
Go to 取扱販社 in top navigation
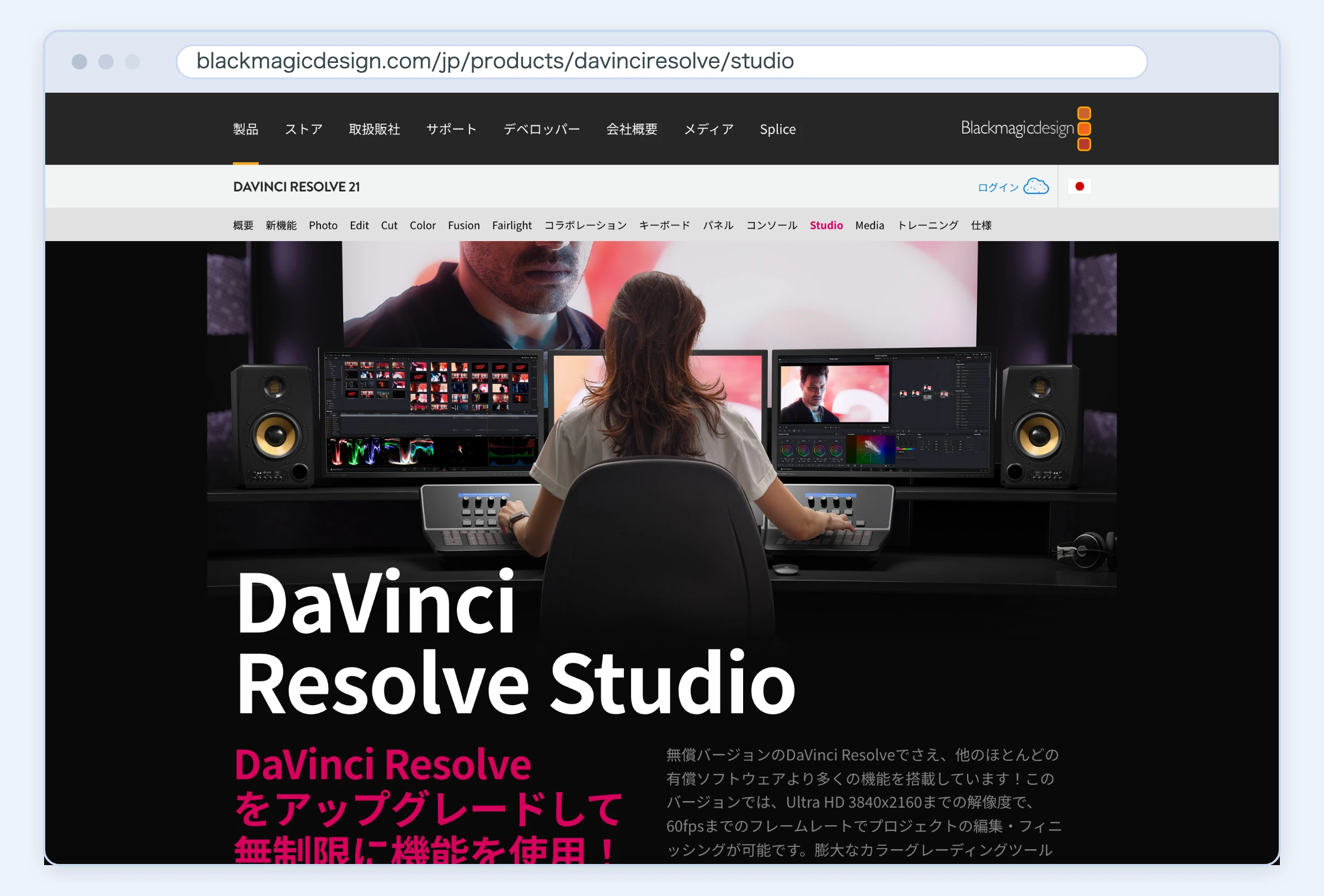point(374,129)
